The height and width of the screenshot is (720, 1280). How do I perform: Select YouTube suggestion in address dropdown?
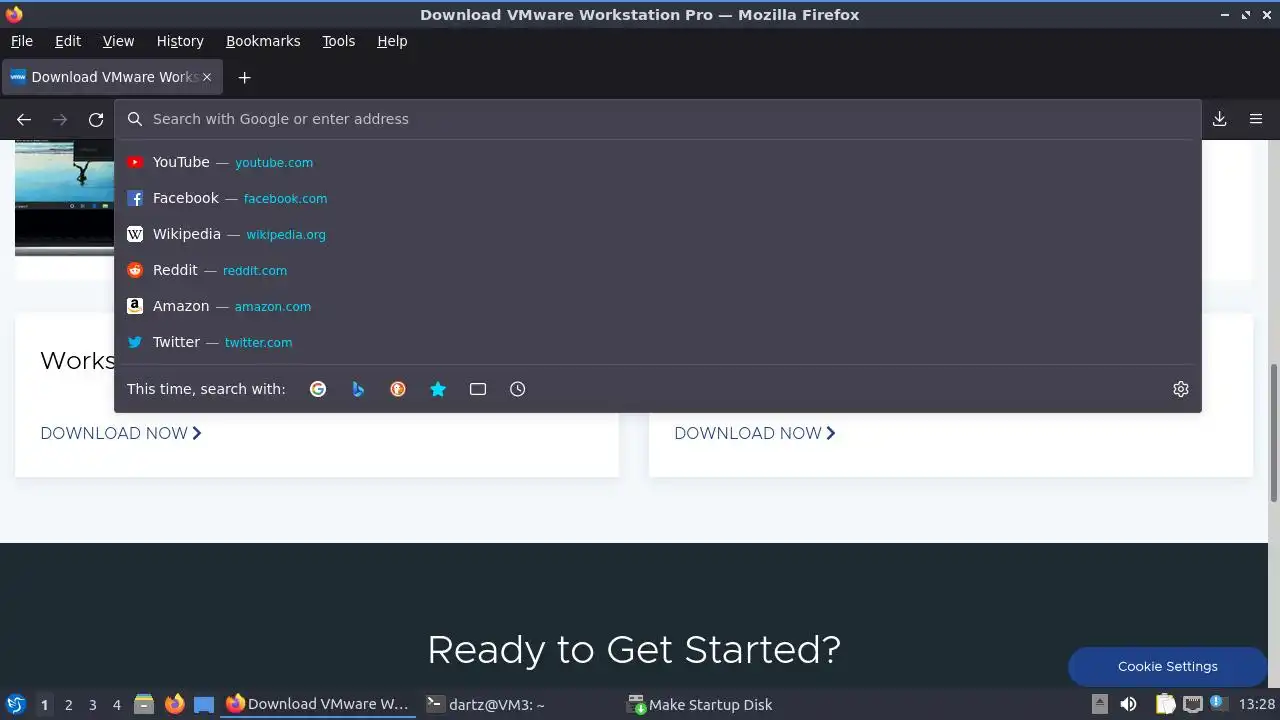pyautogui.click(x=658, y=162)
